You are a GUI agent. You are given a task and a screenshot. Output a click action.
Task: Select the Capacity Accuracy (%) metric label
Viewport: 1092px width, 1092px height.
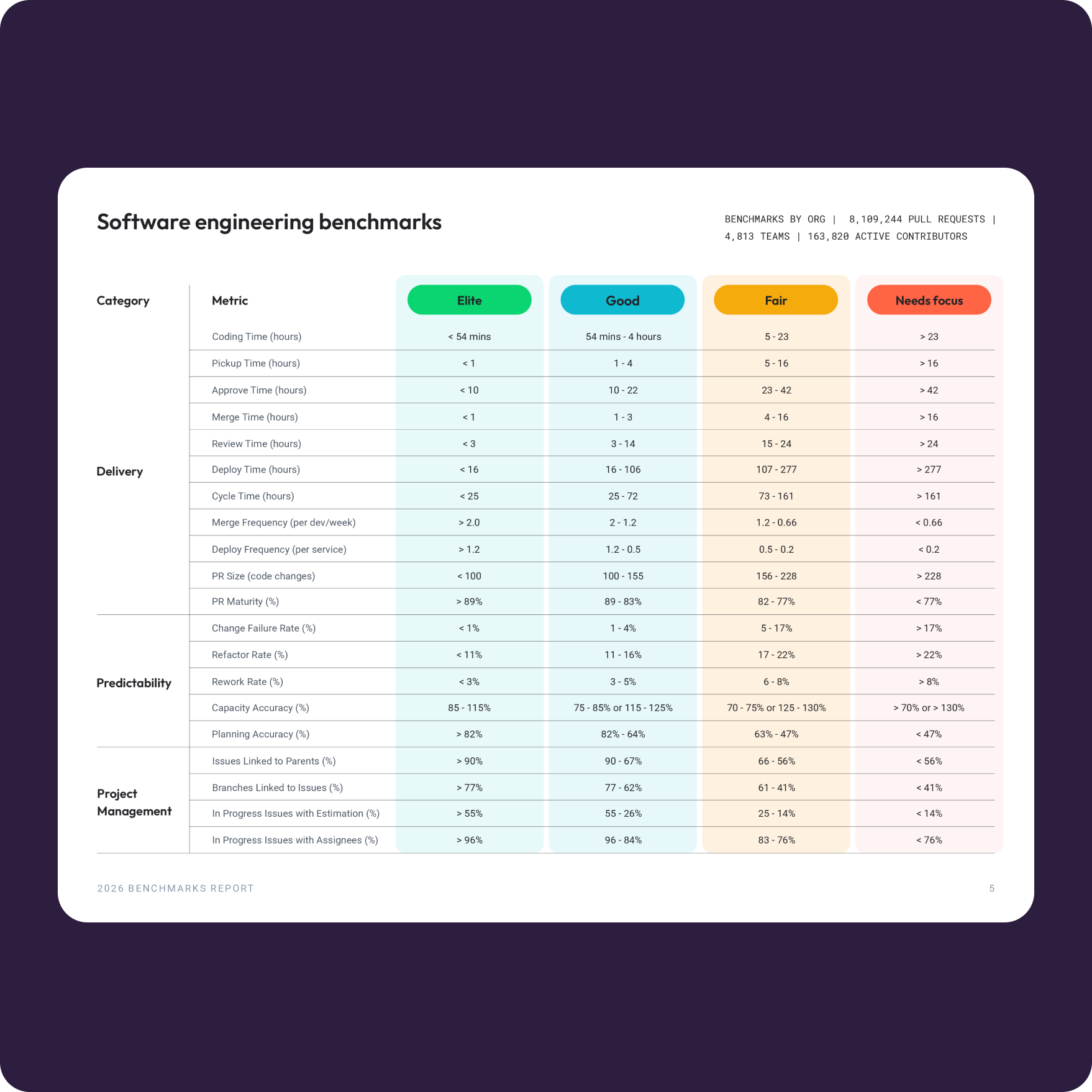[x=260, y=708]
